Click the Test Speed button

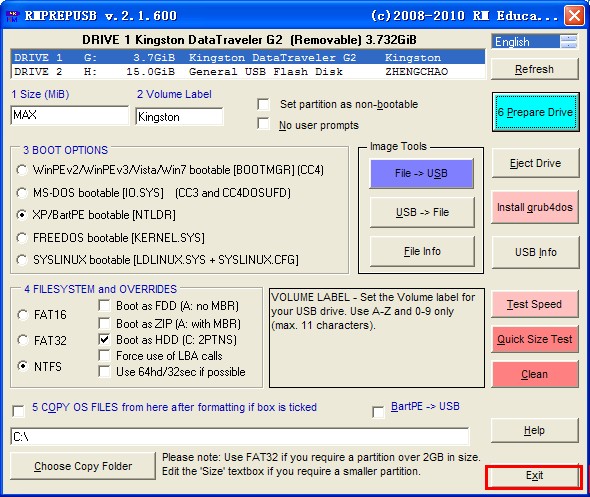[x=534, y=304]
